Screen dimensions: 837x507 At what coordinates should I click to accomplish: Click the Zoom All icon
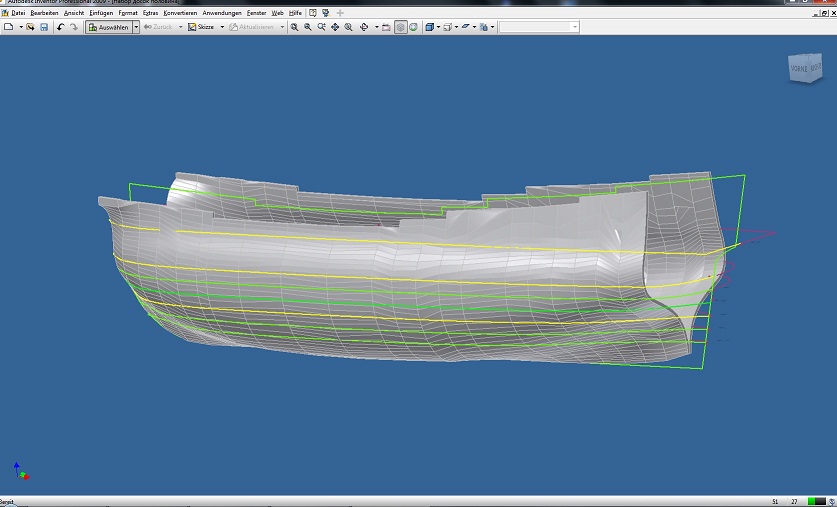(294, 27)
